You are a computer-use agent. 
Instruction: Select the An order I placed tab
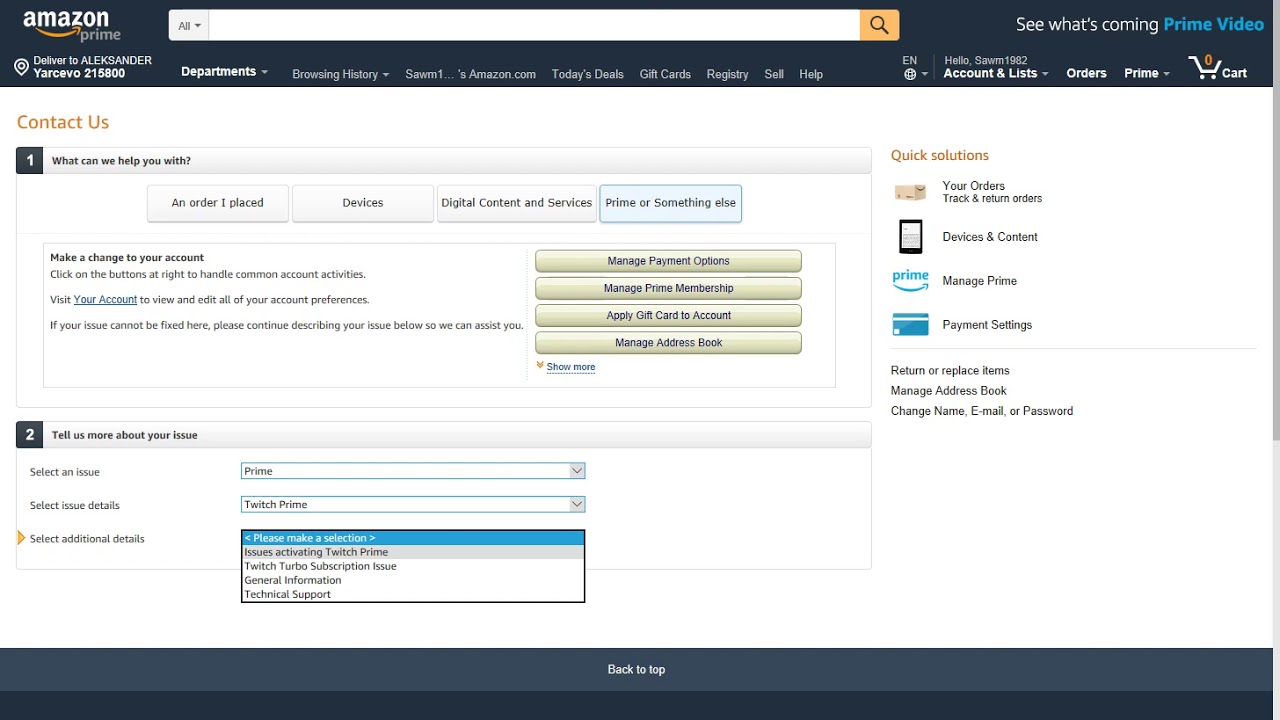[218, 203]
